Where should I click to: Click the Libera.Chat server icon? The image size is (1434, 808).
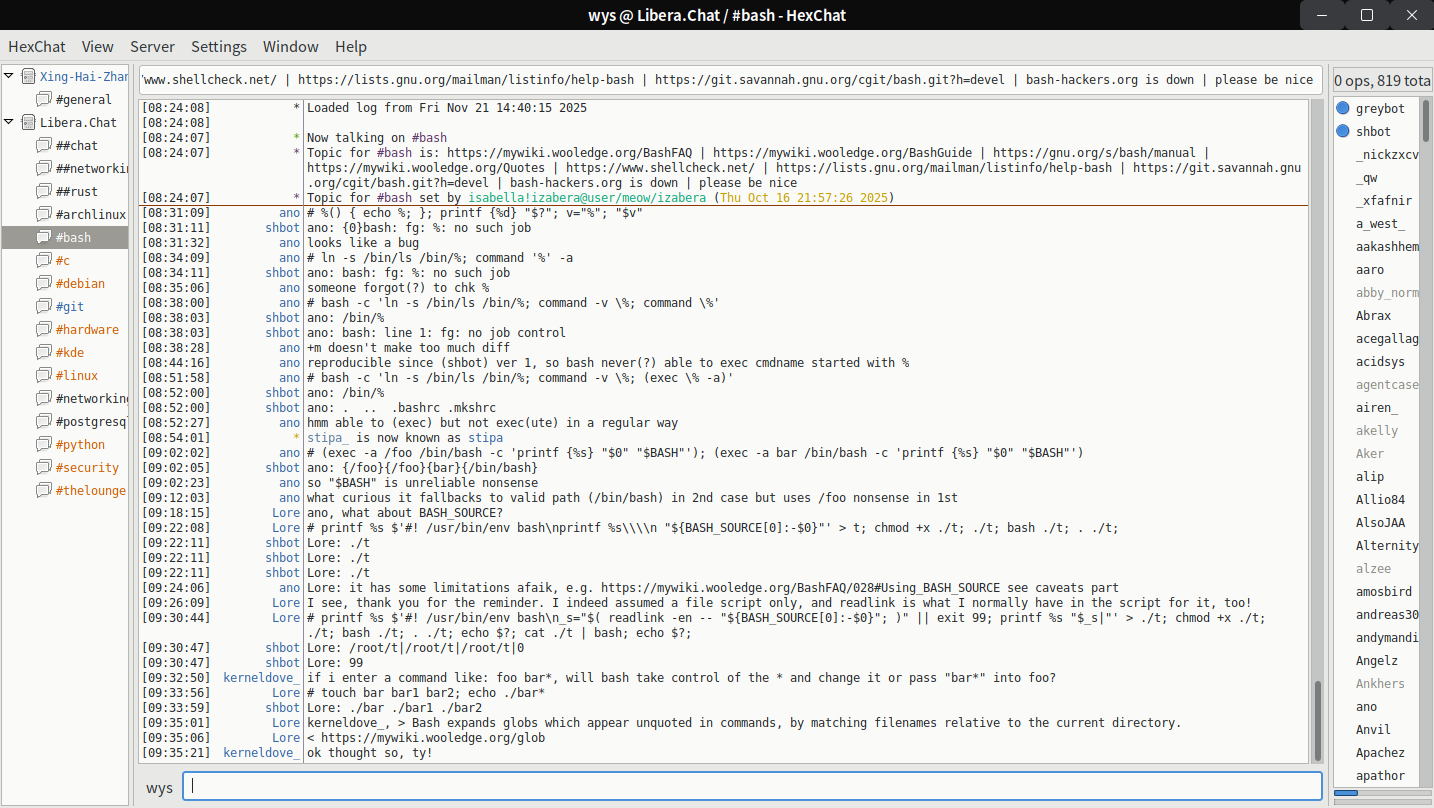pos(28,122)
